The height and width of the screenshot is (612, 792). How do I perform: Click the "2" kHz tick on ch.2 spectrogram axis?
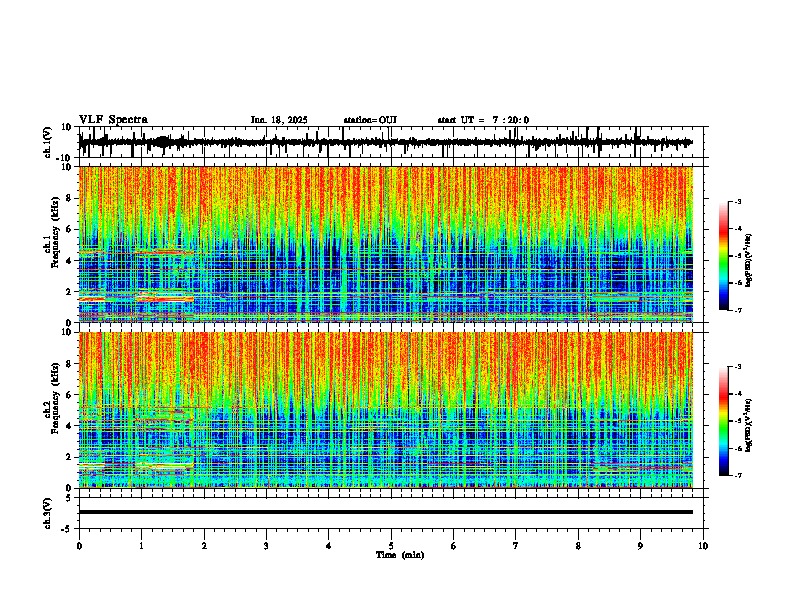(x=70, y=457)
